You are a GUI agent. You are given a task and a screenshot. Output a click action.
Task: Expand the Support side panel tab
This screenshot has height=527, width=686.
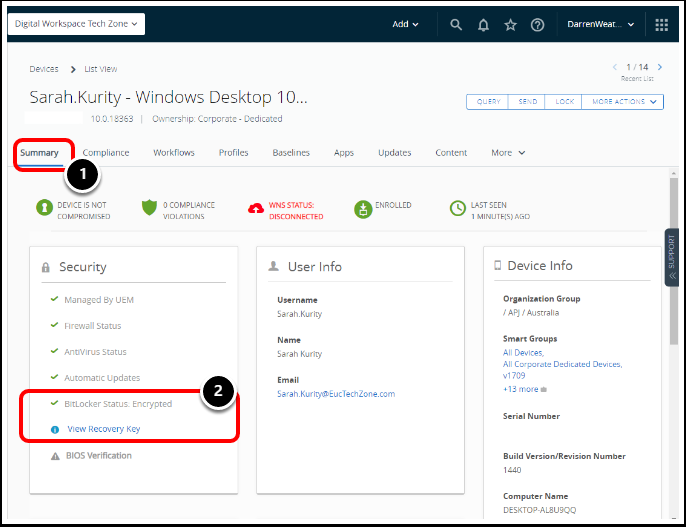672,258
